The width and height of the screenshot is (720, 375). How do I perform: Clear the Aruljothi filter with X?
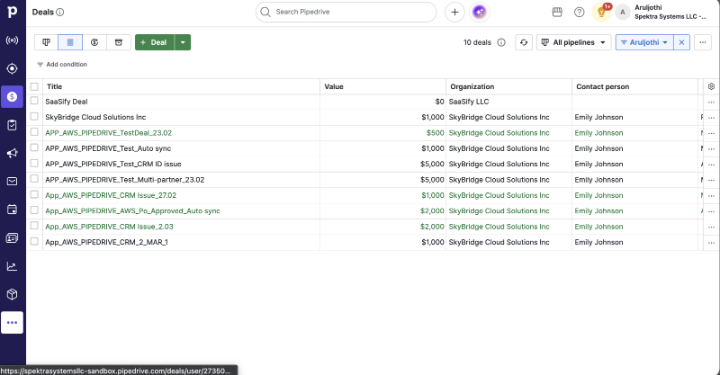pos(682,42)
